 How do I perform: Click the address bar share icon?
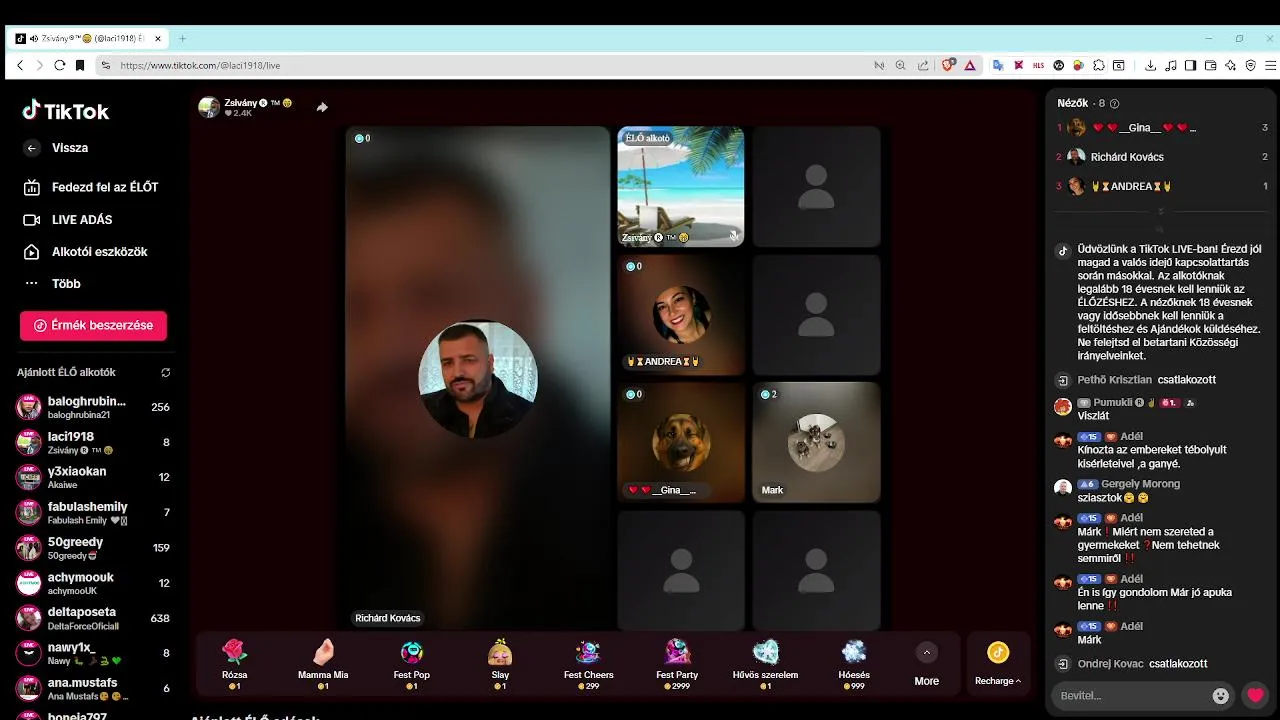tap(923, 65)
